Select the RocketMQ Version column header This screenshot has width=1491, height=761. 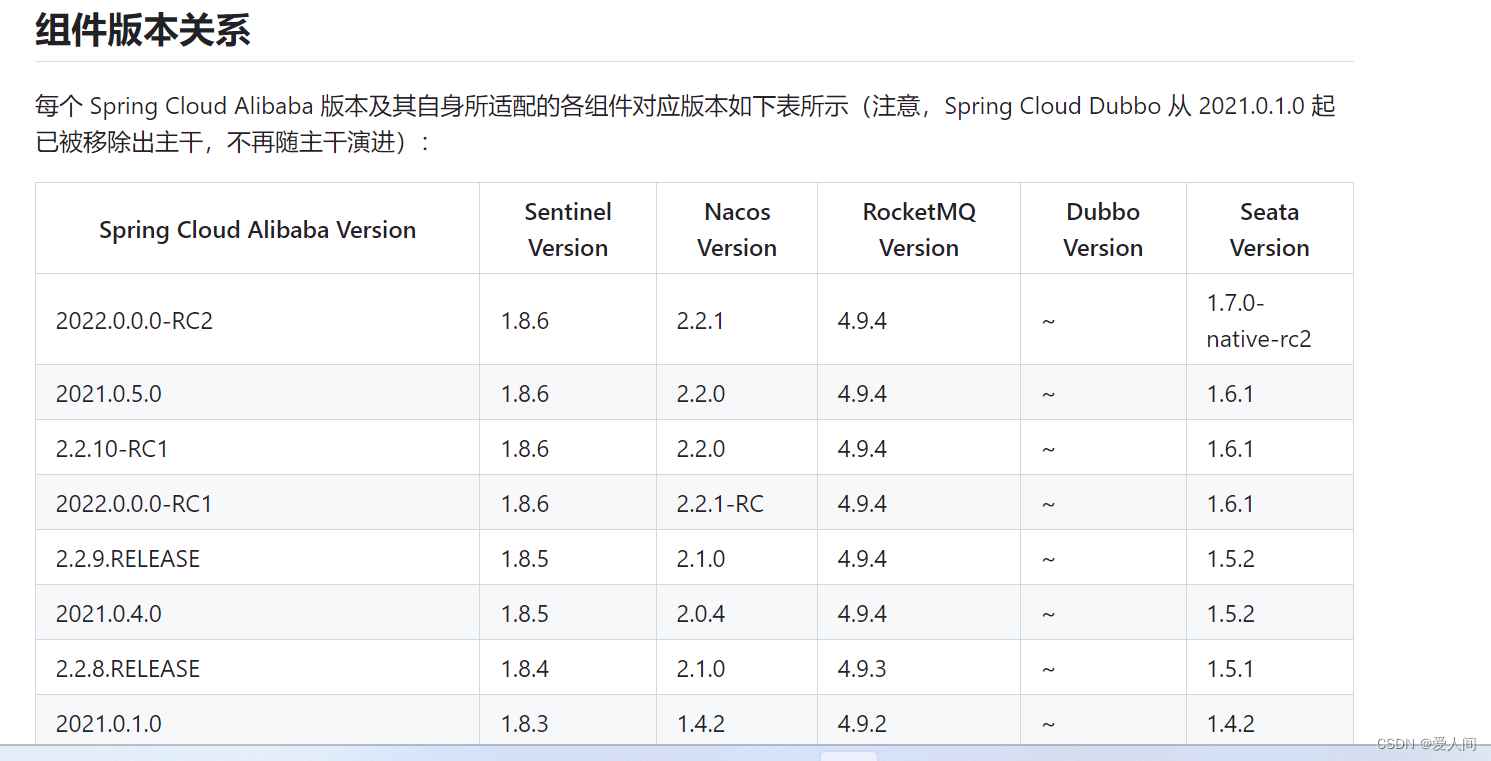point(919,229)
